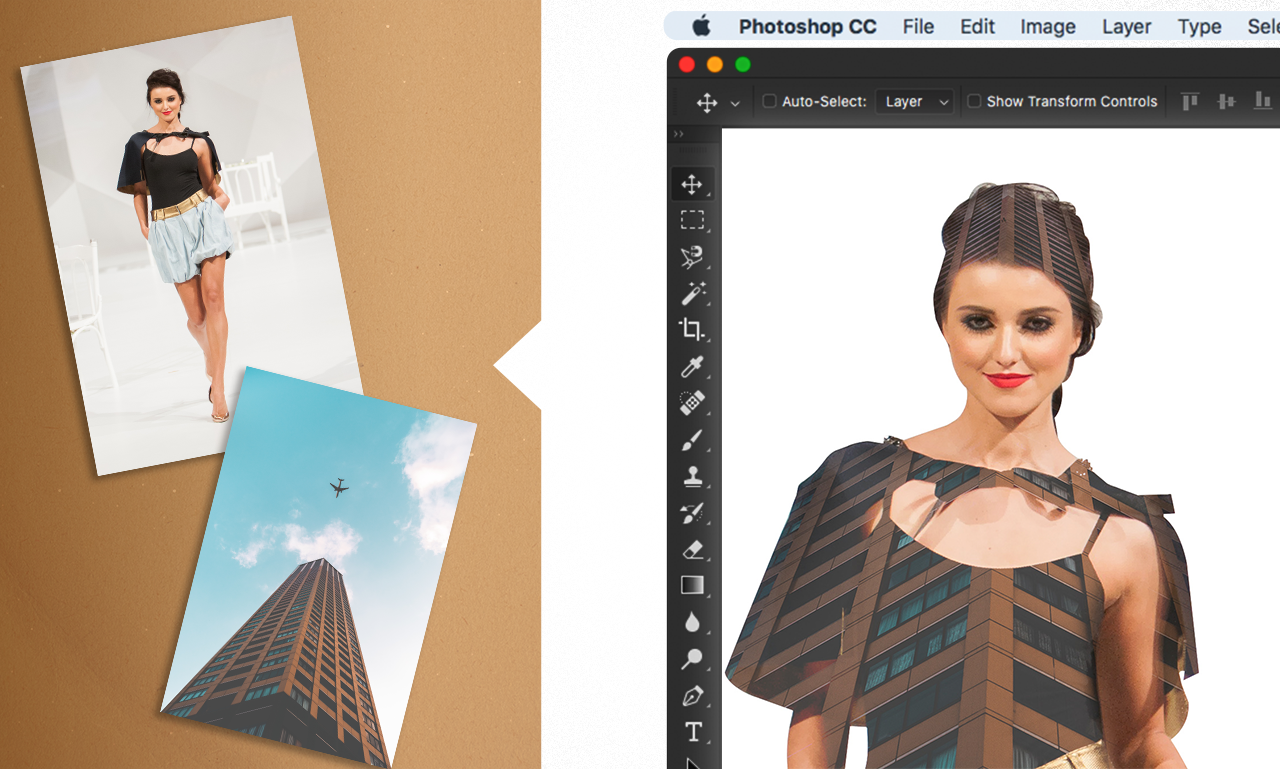Open the Edit menu

977,27
